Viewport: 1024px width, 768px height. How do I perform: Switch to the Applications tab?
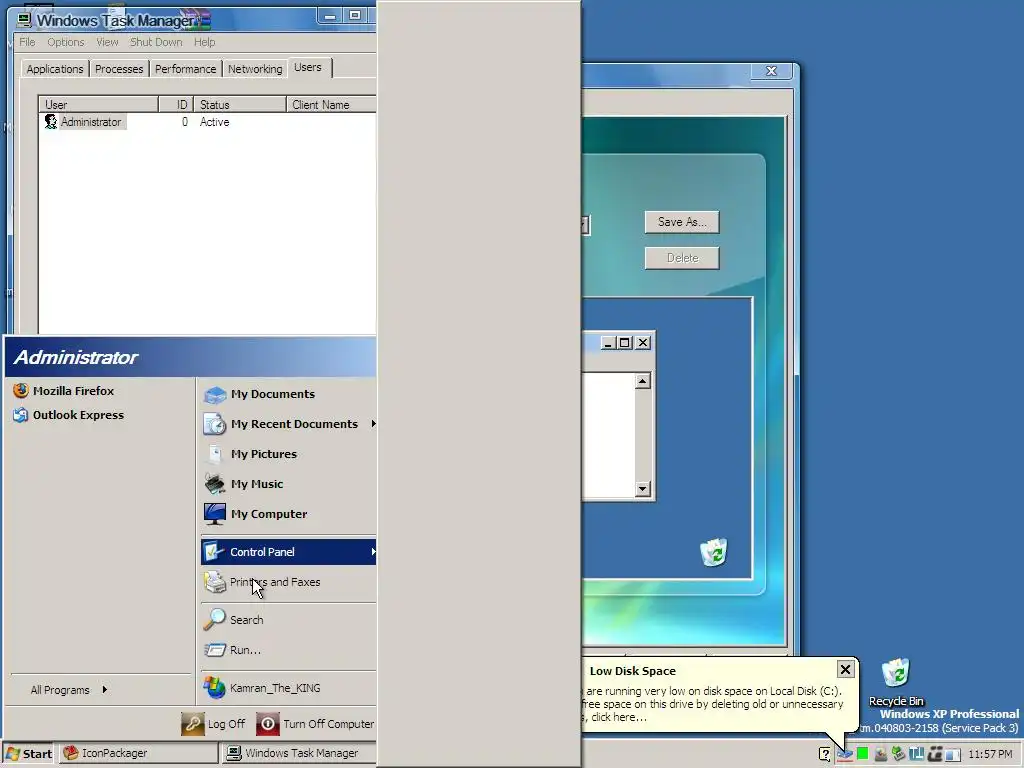[55, 69]
